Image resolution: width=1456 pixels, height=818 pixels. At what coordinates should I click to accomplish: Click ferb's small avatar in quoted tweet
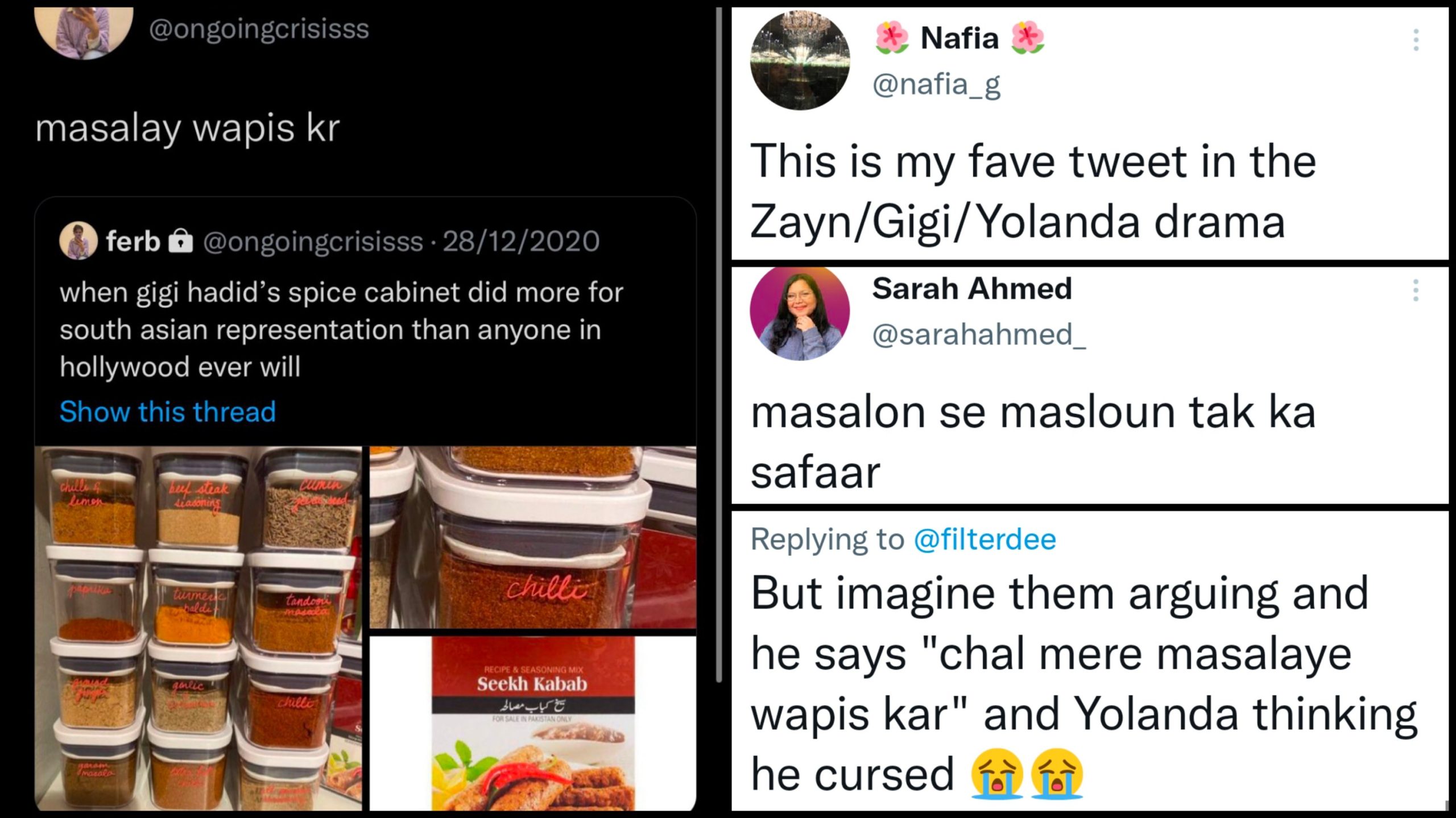(78, 241)
